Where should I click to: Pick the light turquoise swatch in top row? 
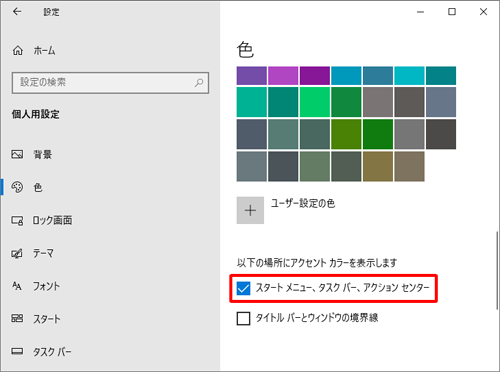pyautogui.click(x=409, y=76)
